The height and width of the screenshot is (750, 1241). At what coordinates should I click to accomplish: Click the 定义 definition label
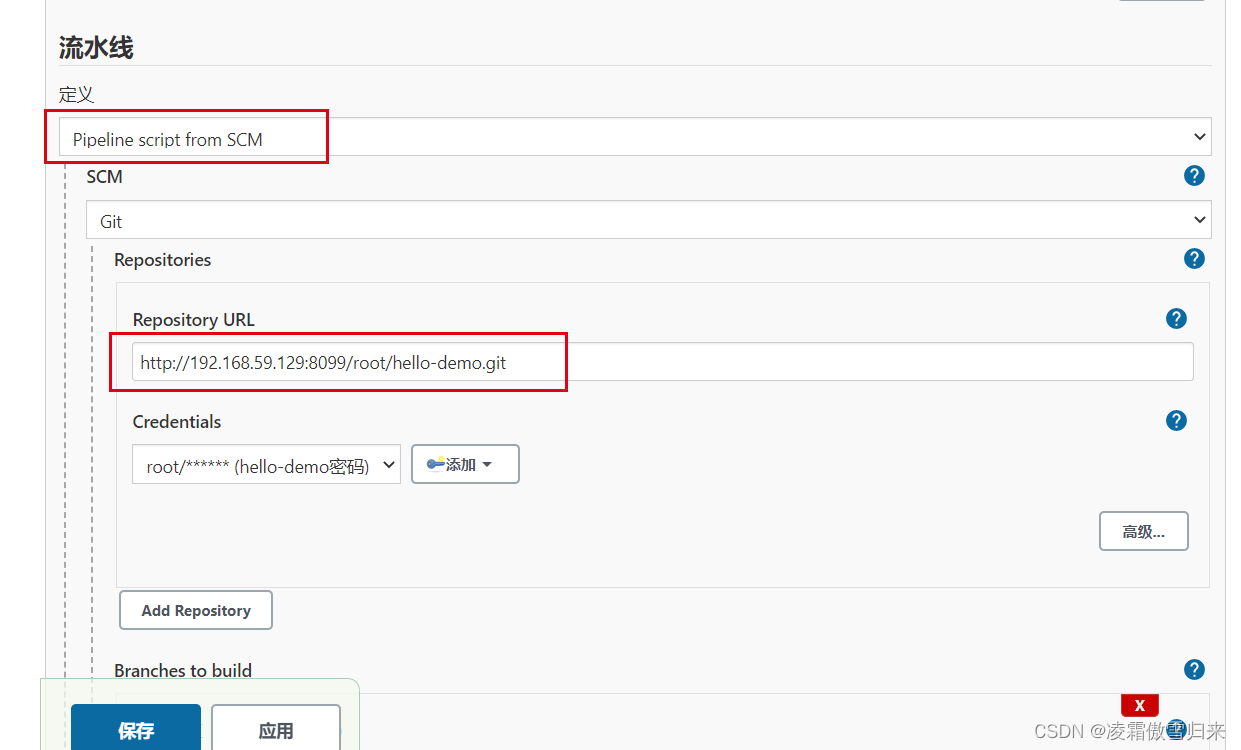[76, 95]
